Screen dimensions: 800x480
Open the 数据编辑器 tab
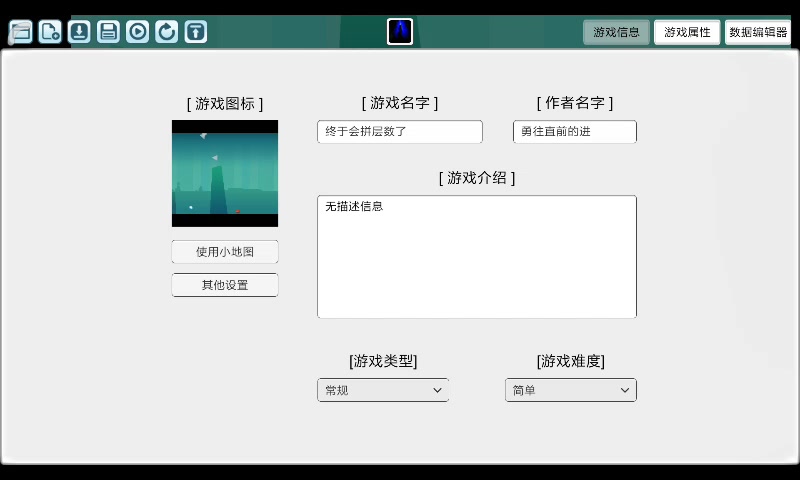pyautogui.click(x=758, y=32)
